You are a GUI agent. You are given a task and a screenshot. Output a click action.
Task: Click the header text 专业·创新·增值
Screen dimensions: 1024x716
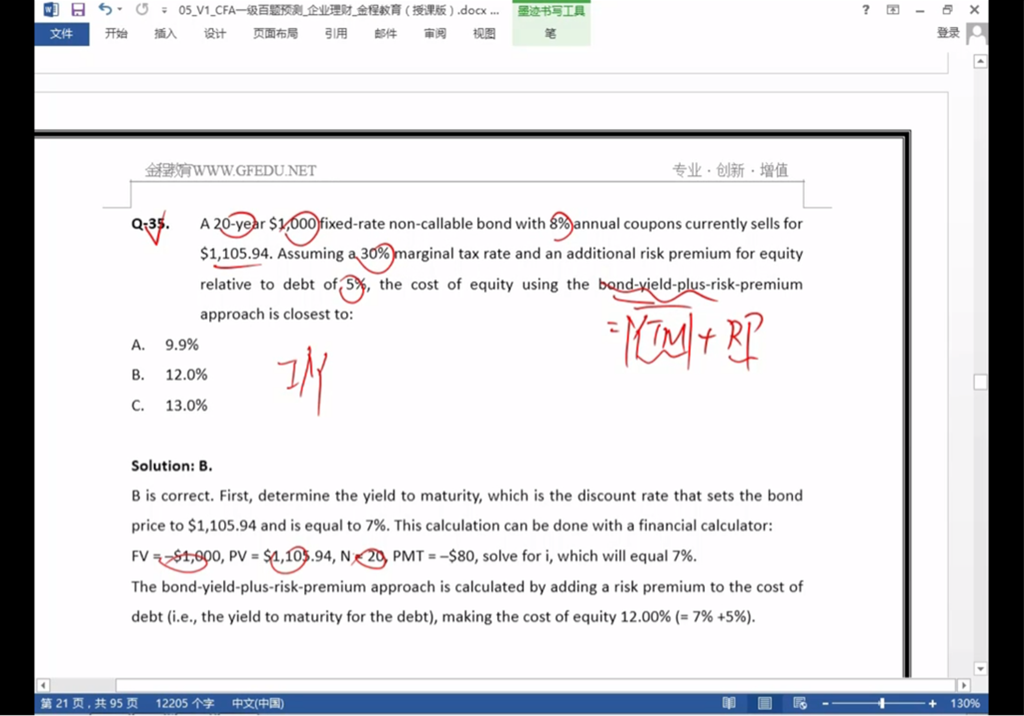pyautogui.click(x=730, y=171)
